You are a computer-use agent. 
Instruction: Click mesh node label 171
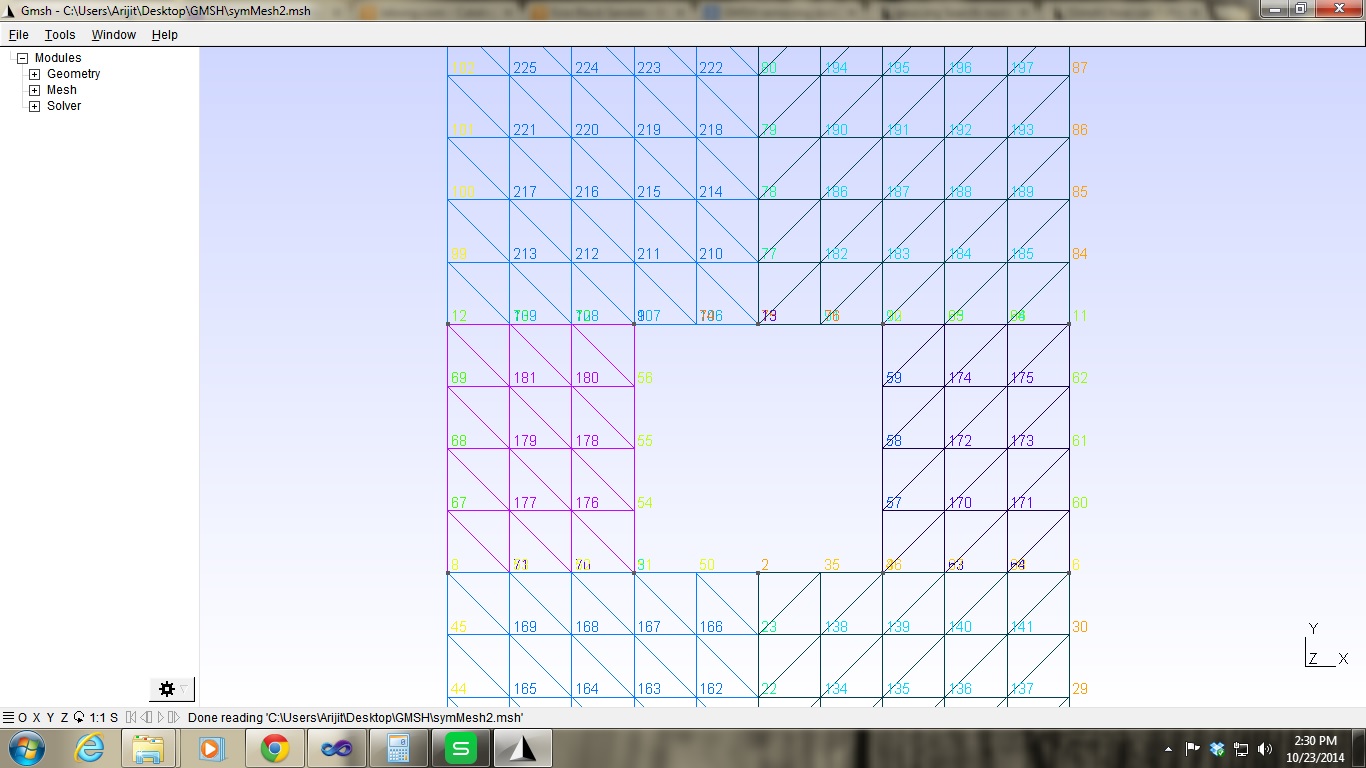pyautogui.click(x=1022, y=503)
